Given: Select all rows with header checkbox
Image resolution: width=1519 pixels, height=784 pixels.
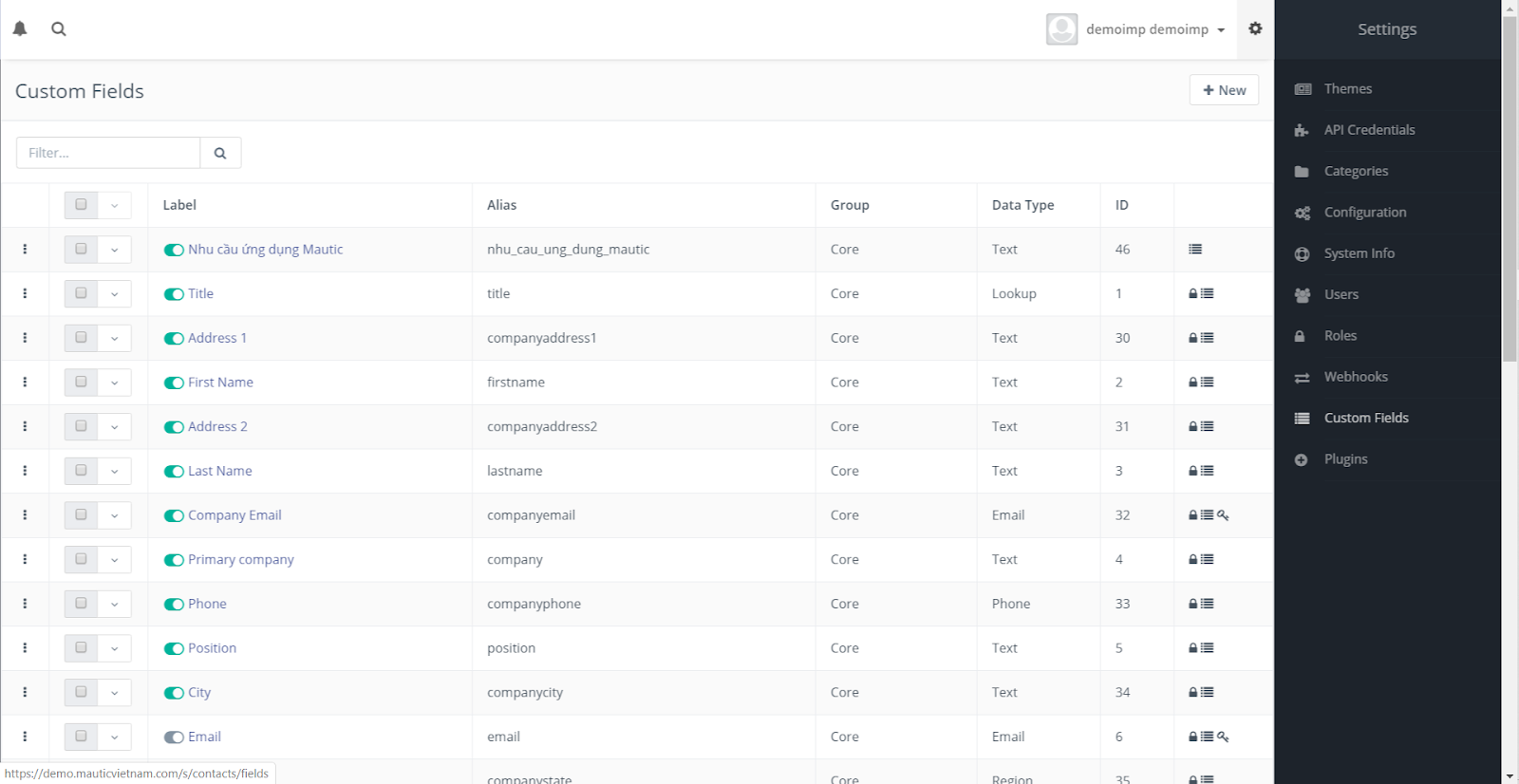Looking at the screenshot, I should tap(81, 204).
